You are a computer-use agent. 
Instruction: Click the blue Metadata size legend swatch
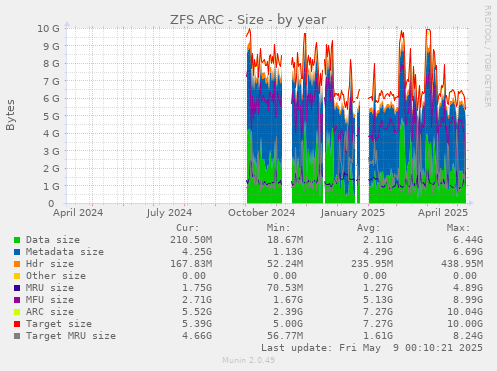click(x=17, y=252)
